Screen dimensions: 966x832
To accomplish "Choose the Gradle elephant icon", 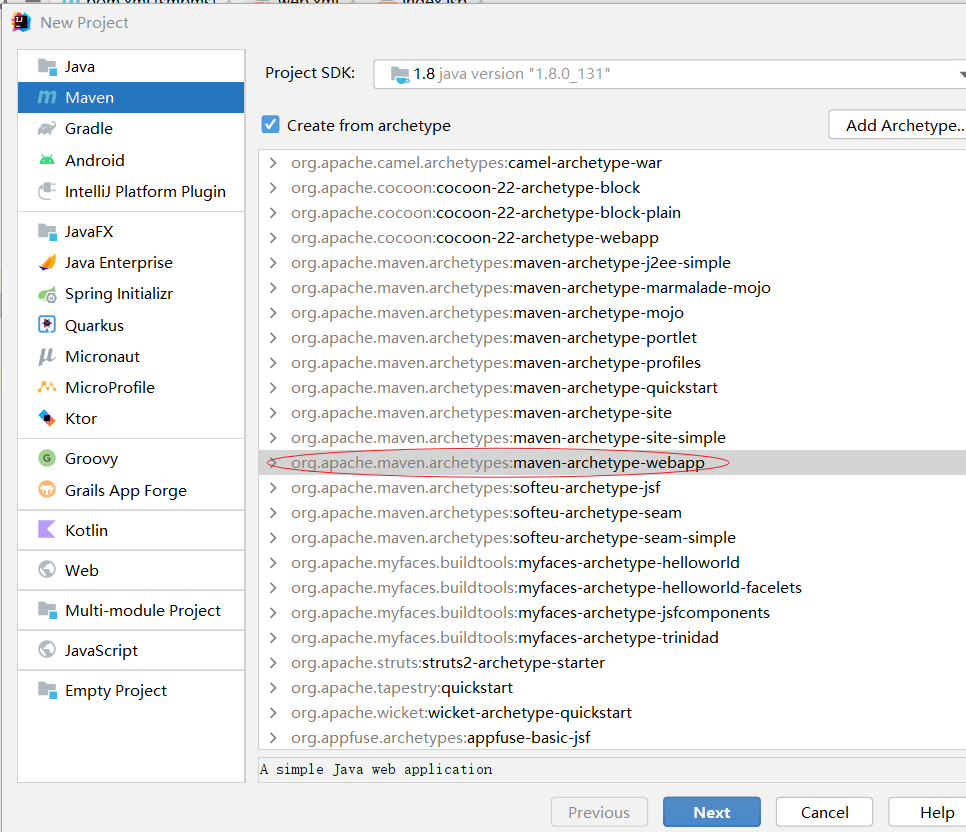I will [x=47, y=129].
